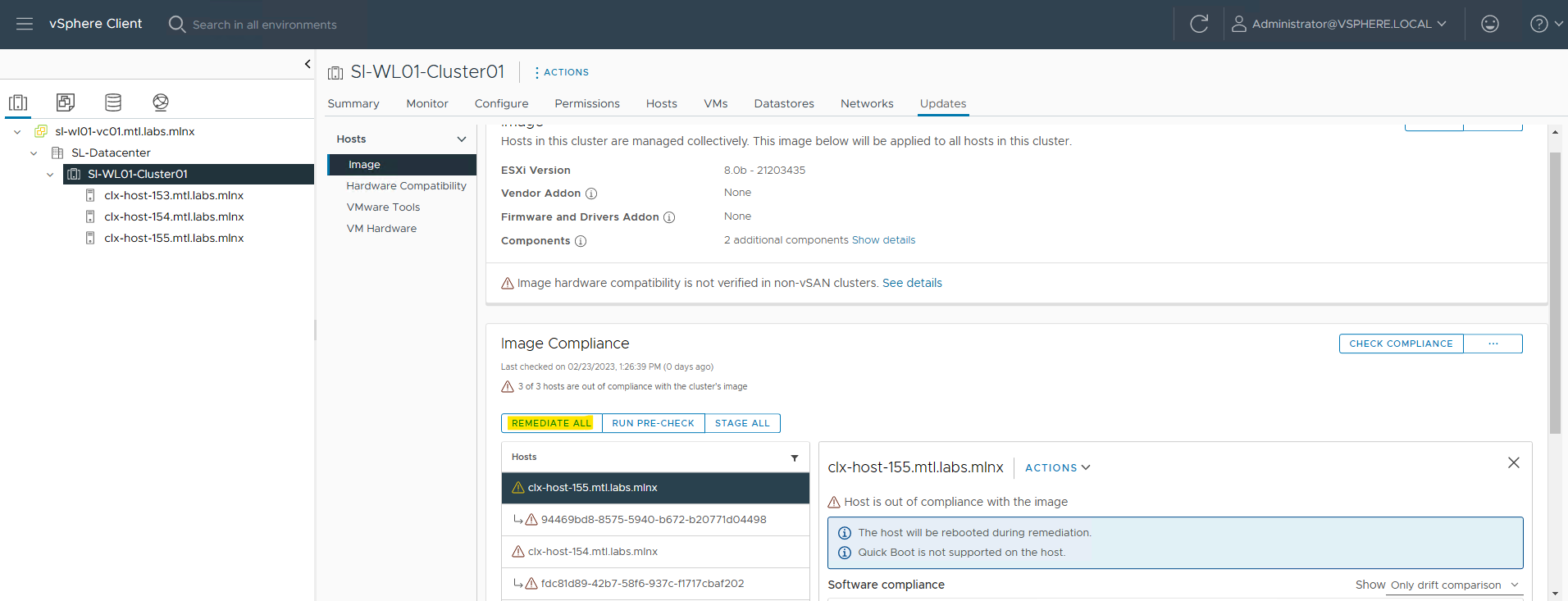The height and width of the screenshot is (601, 1568).
Task: Click the scrollbar down arrow
Action: click(1555, 593)
